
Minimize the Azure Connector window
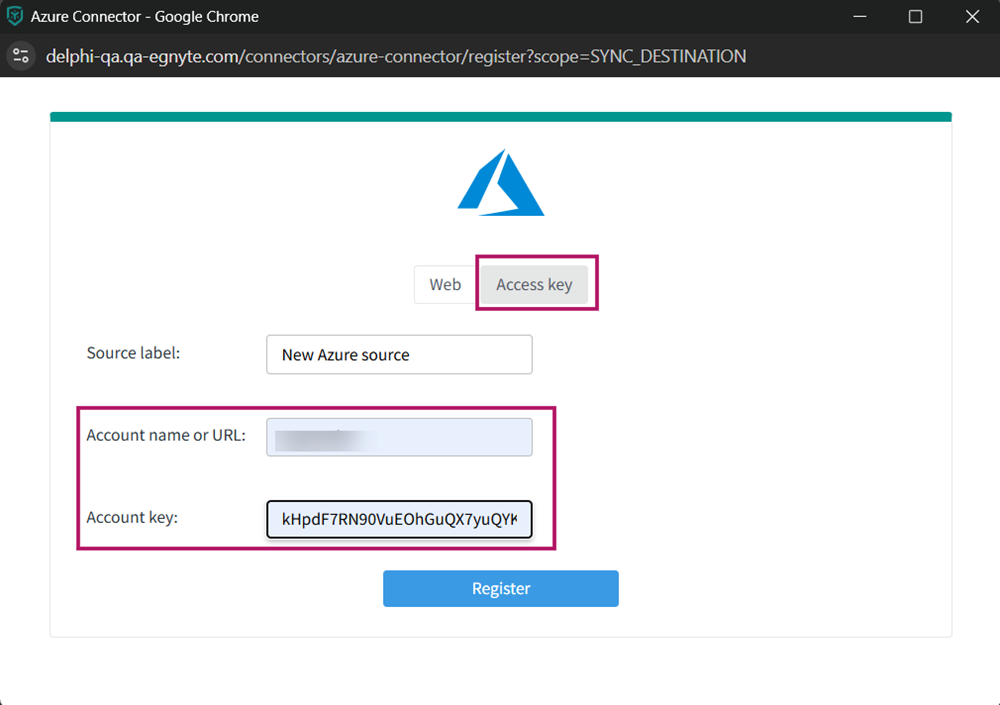858,17
